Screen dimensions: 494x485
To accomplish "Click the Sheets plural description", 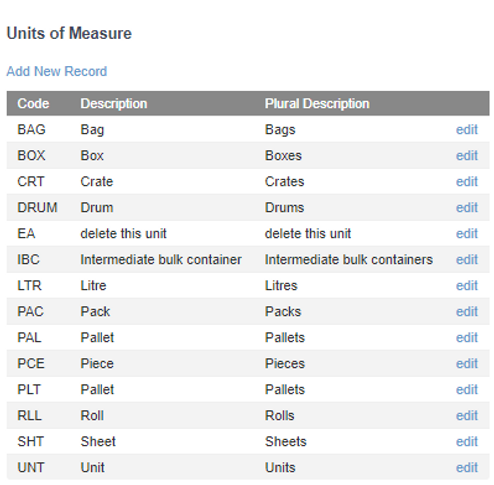I will pos(286,441).
